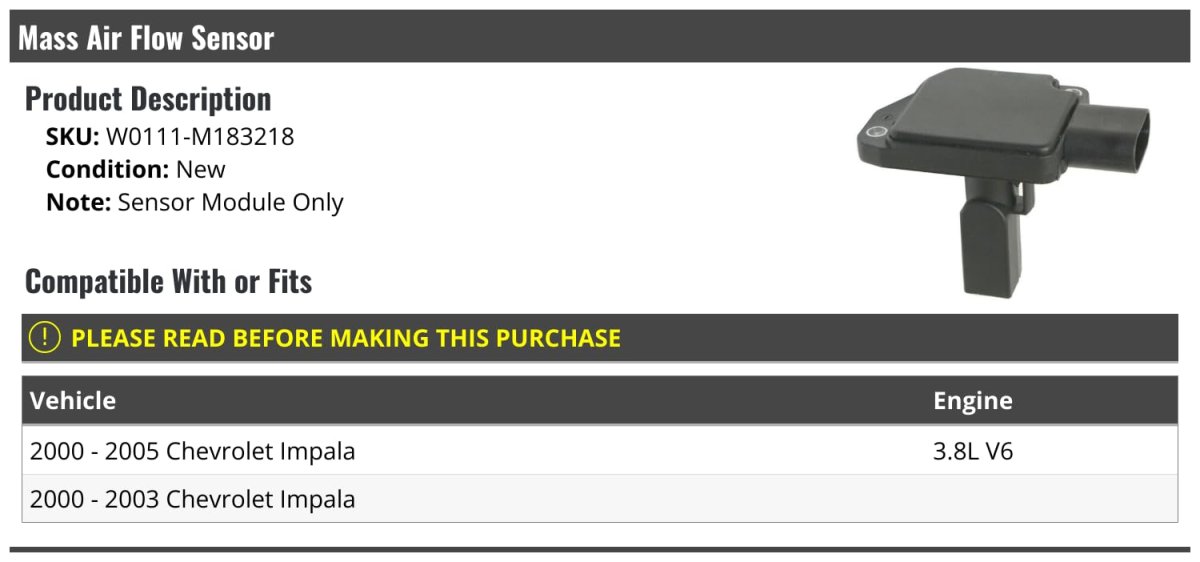Click the exclamation warning icon
Viewport: 1200px width, 562px height.
tap(44, 338)
